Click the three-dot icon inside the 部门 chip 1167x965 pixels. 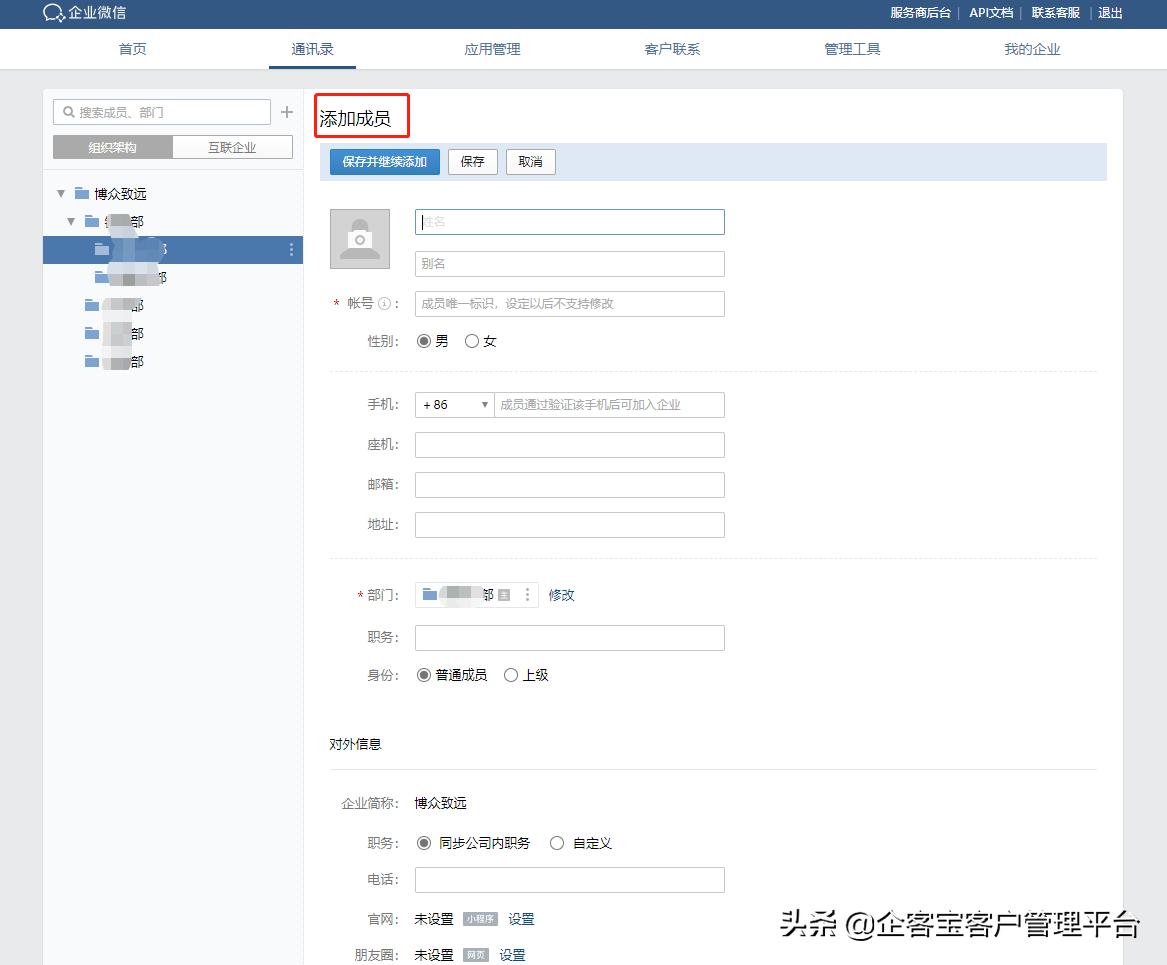coord(527,595)
